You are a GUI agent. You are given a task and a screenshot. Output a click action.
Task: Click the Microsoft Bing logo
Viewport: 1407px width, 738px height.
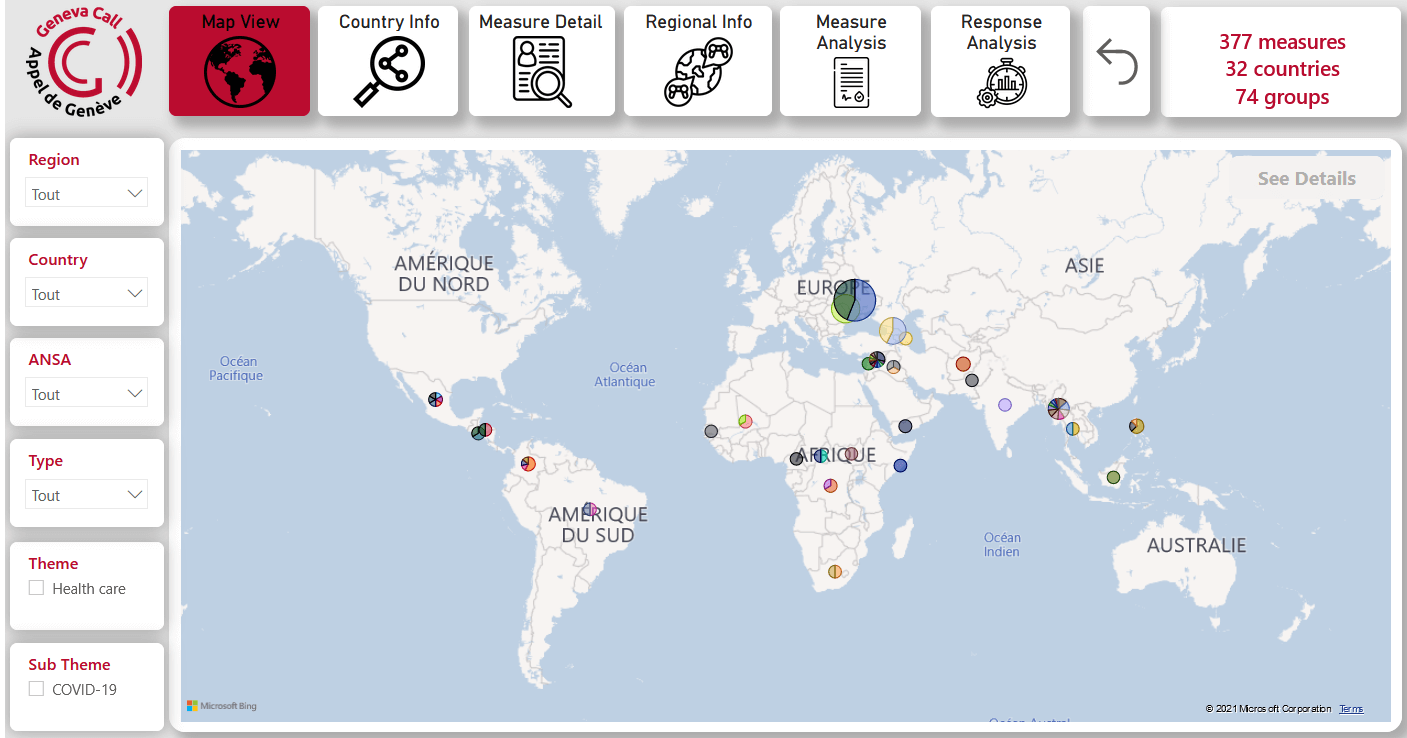pos(222,706)
